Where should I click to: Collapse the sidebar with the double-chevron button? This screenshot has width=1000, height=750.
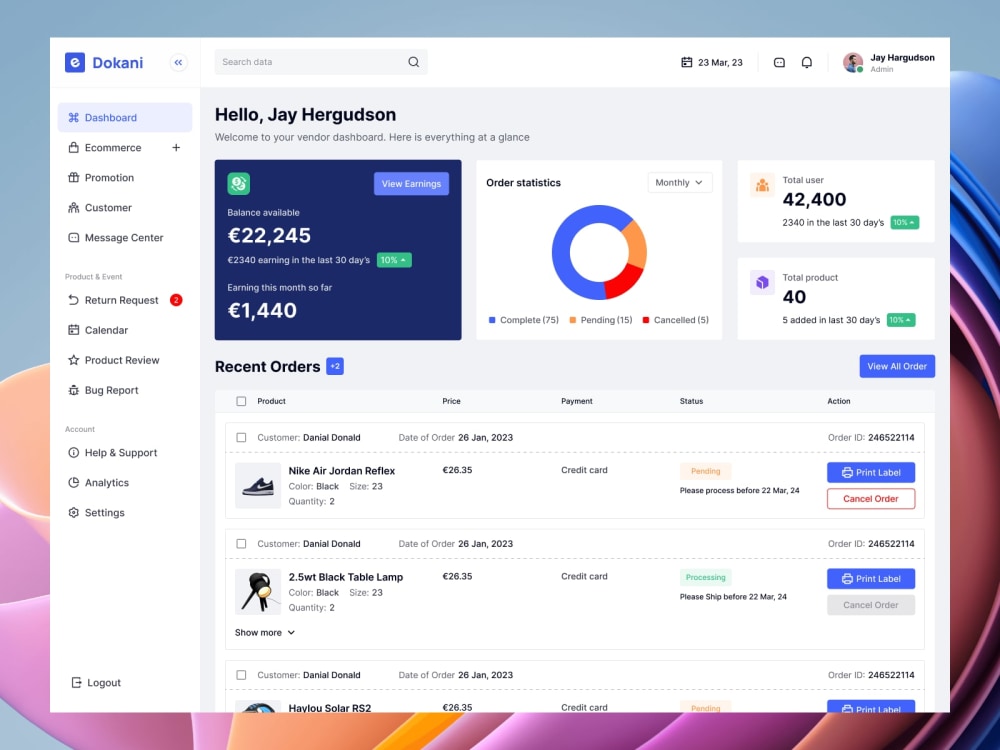point(179,62)
